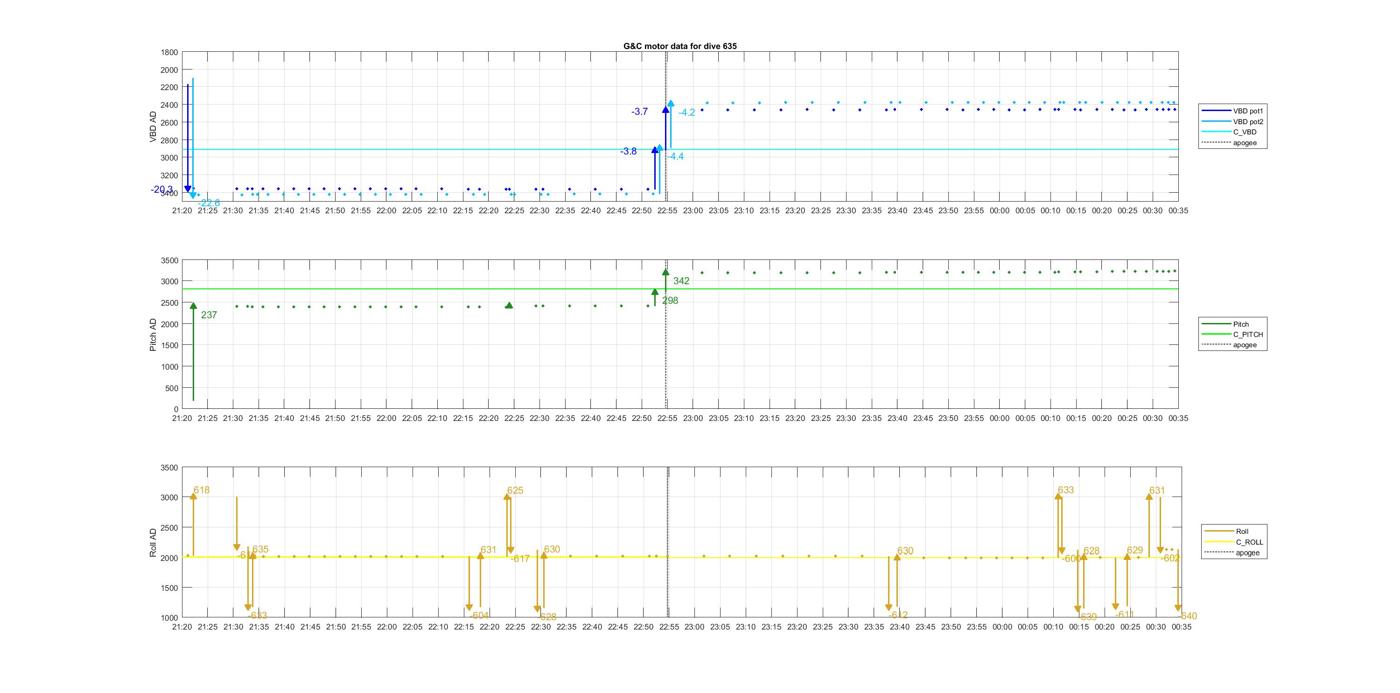Click the '3500' tick on Pitch y-axis
The height and width of the screenshot is (693, 1400).
pyautogui.click(x=170, y=260)
